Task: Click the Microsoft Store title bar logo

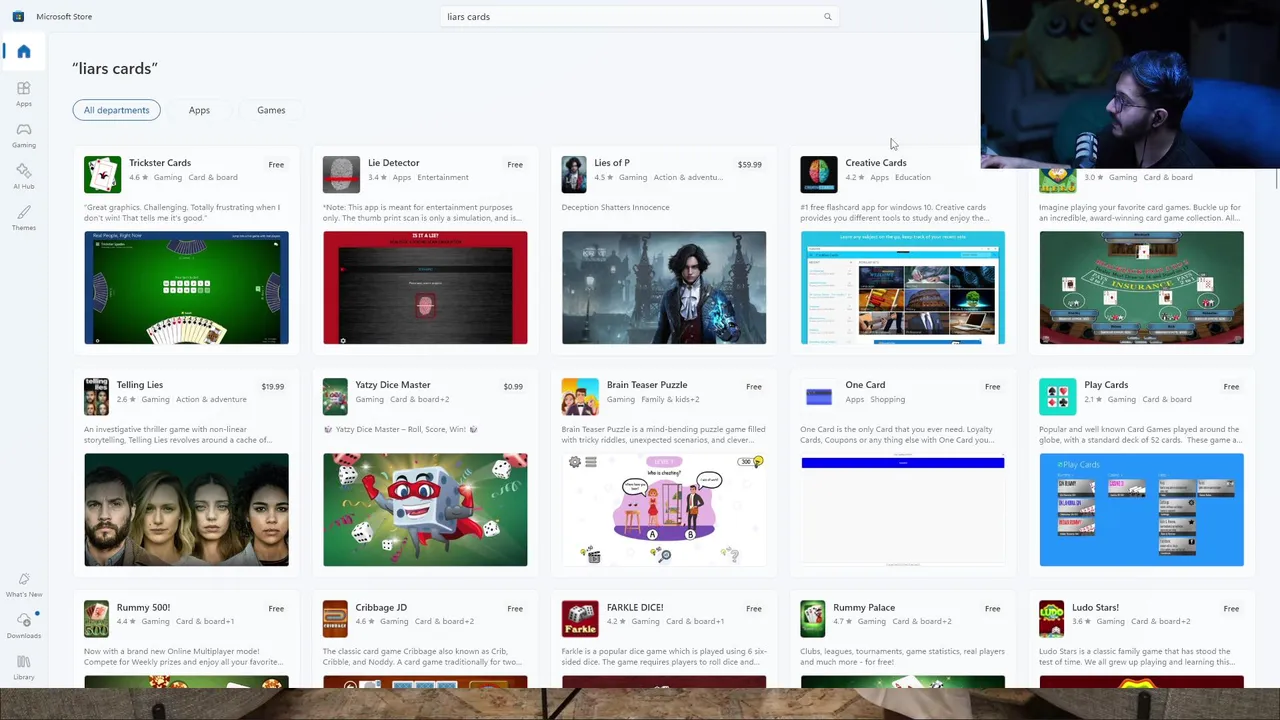Action: tap(18, 16)
